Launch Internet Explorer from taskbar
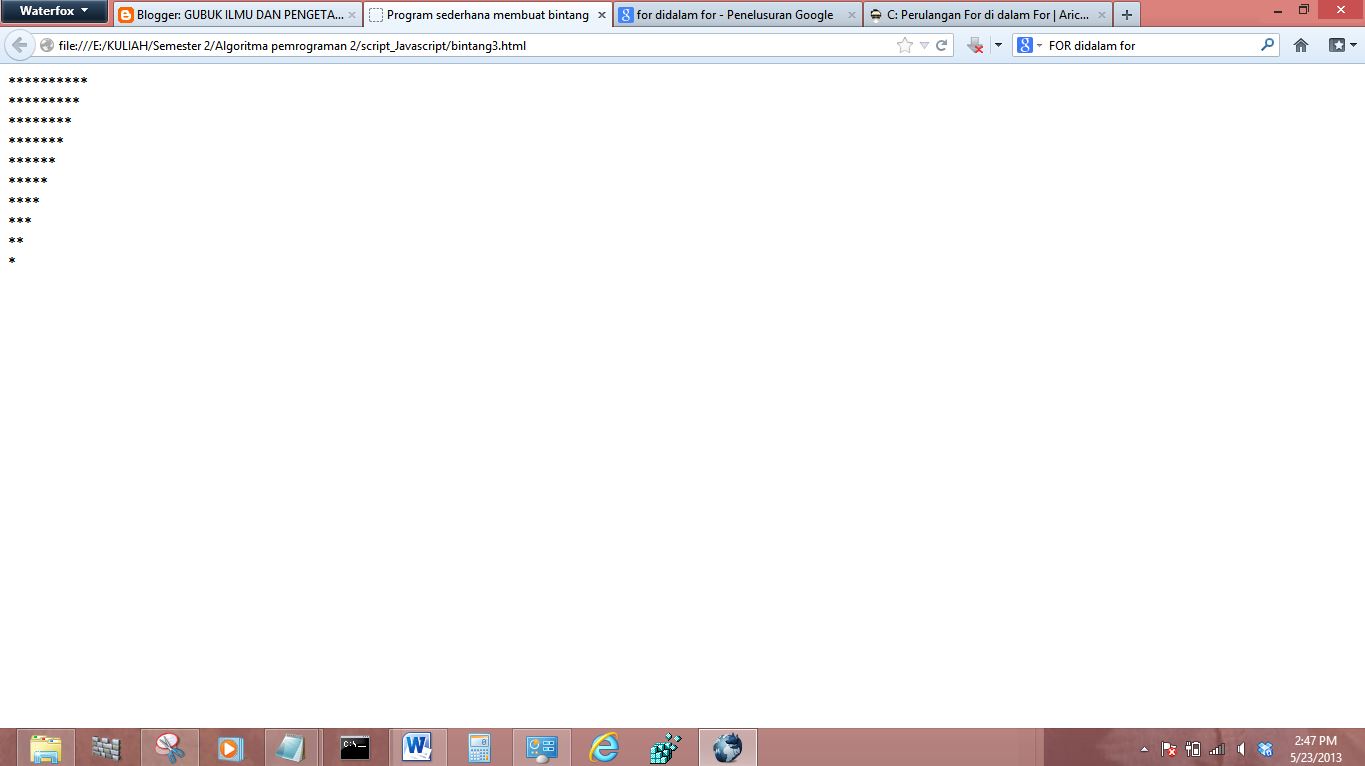The width and height of the screenshot is (1365, 766). coord(604,747)
